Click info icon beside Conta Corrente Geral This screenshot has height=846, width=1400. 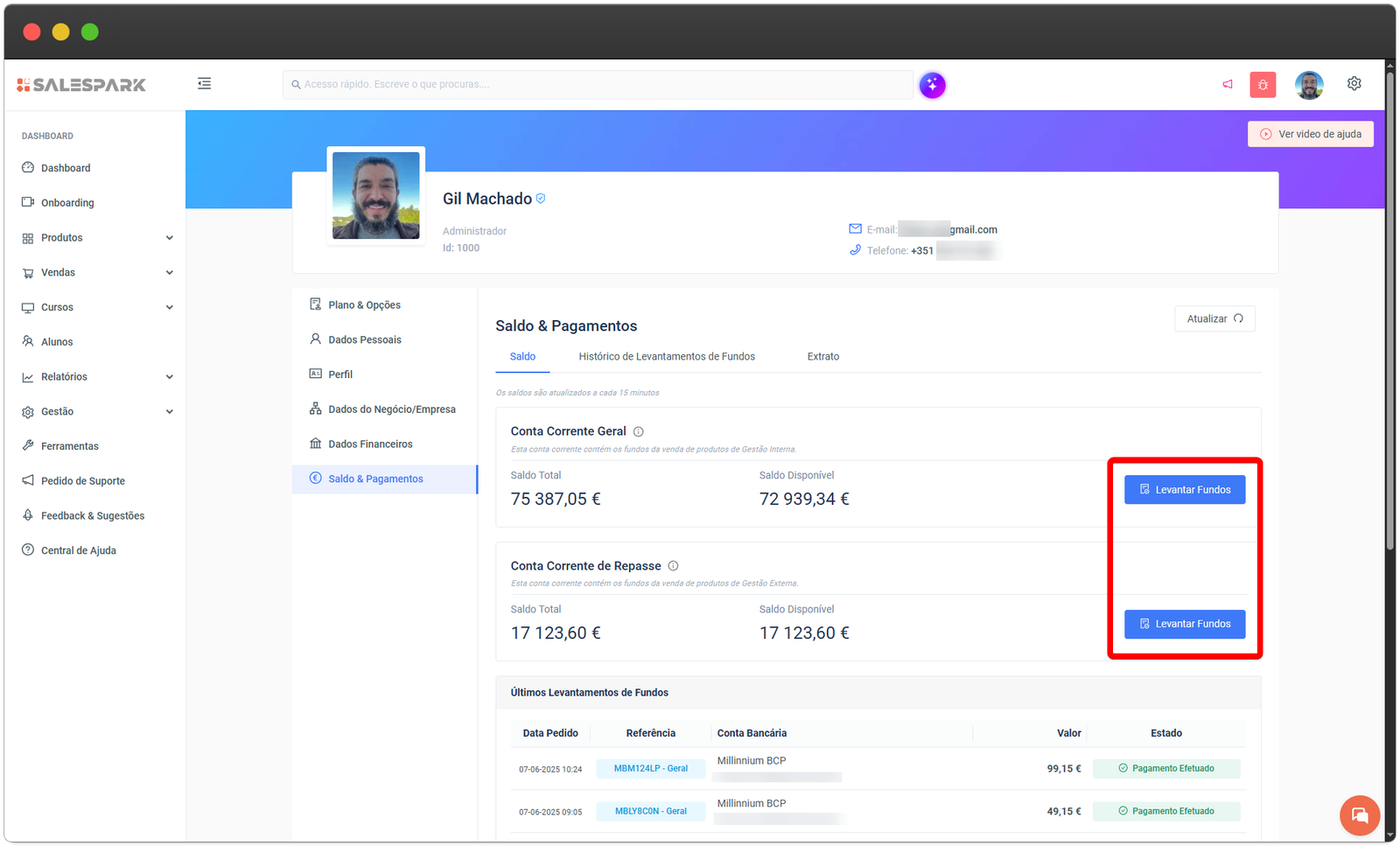(x=639, y=431)
